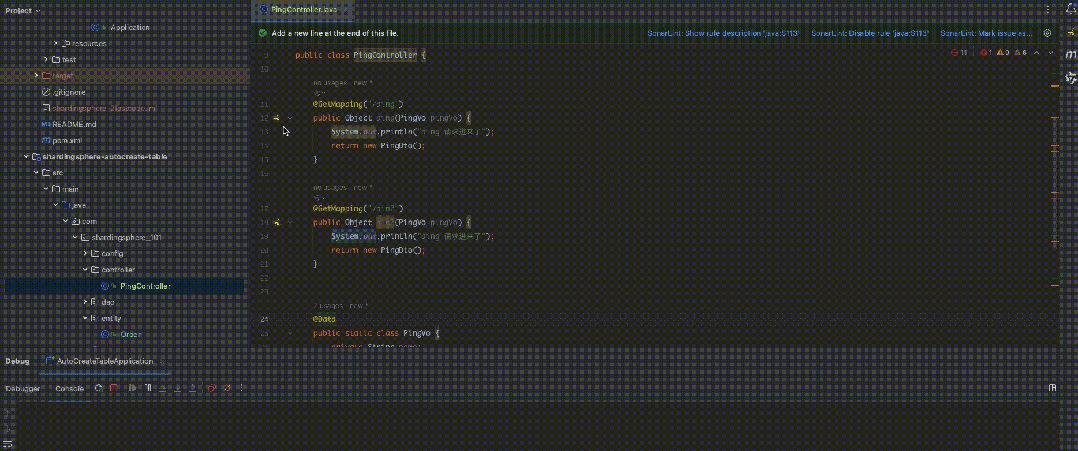The image size is (1078, 451).
Task: Click the Rerun debug session icon
Action: [x=98, y=388]
